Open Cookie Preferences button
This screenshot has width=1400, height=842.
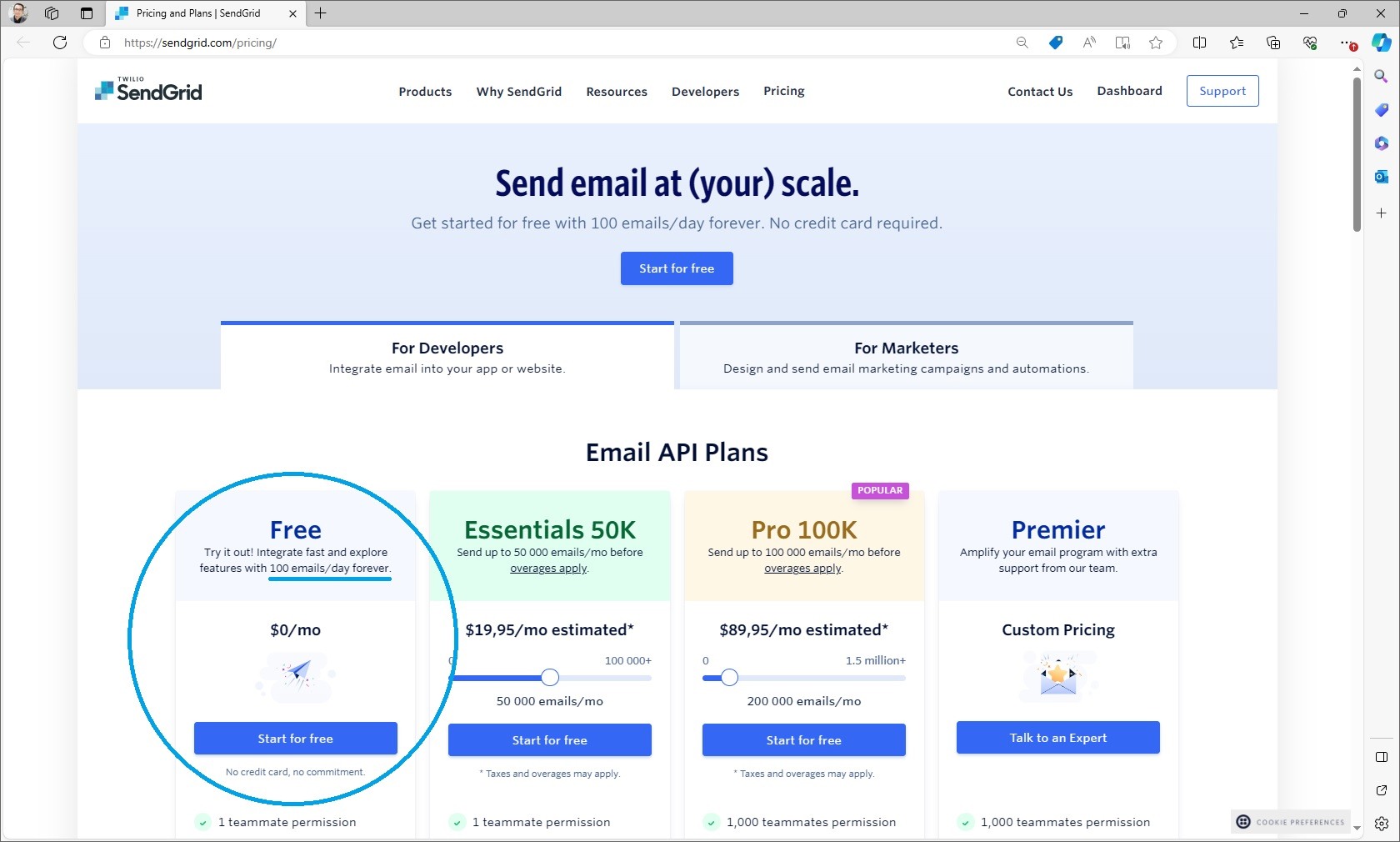tap(1292, 822)
